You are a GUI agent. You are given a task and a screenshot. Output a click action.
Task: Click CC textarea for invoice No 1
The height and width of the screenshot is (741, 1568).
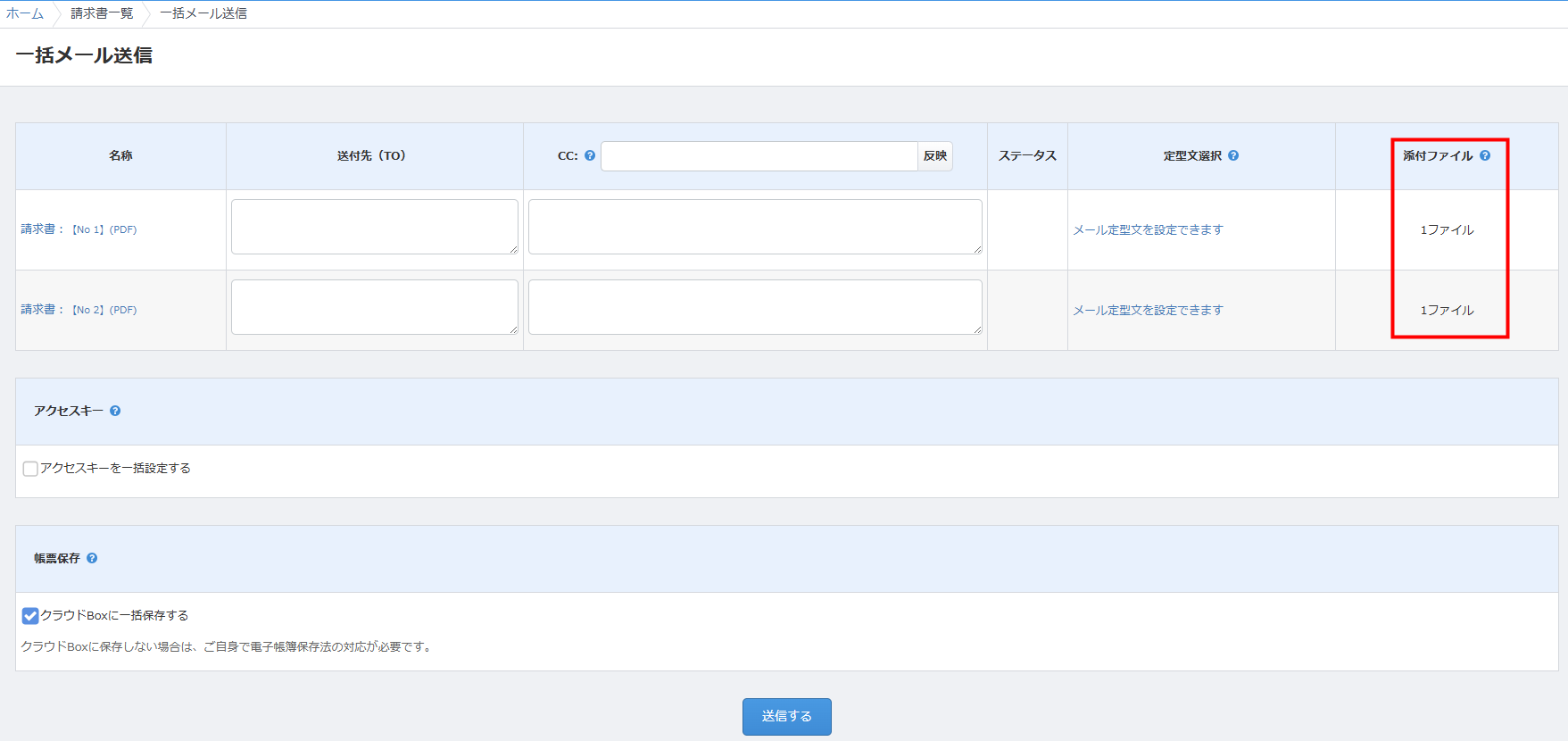(x=755, y=227)
